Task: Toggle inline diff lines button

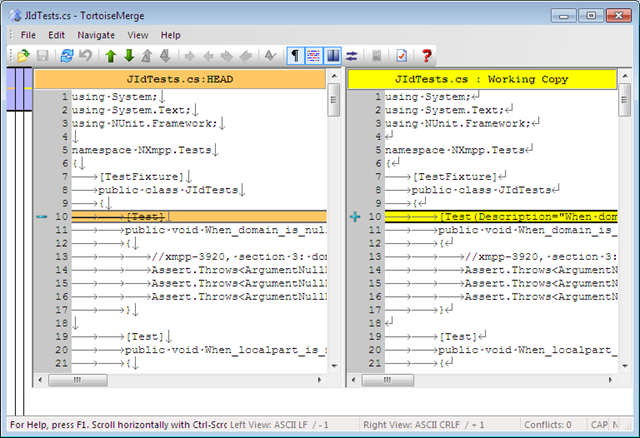Action: click(313, 56)
